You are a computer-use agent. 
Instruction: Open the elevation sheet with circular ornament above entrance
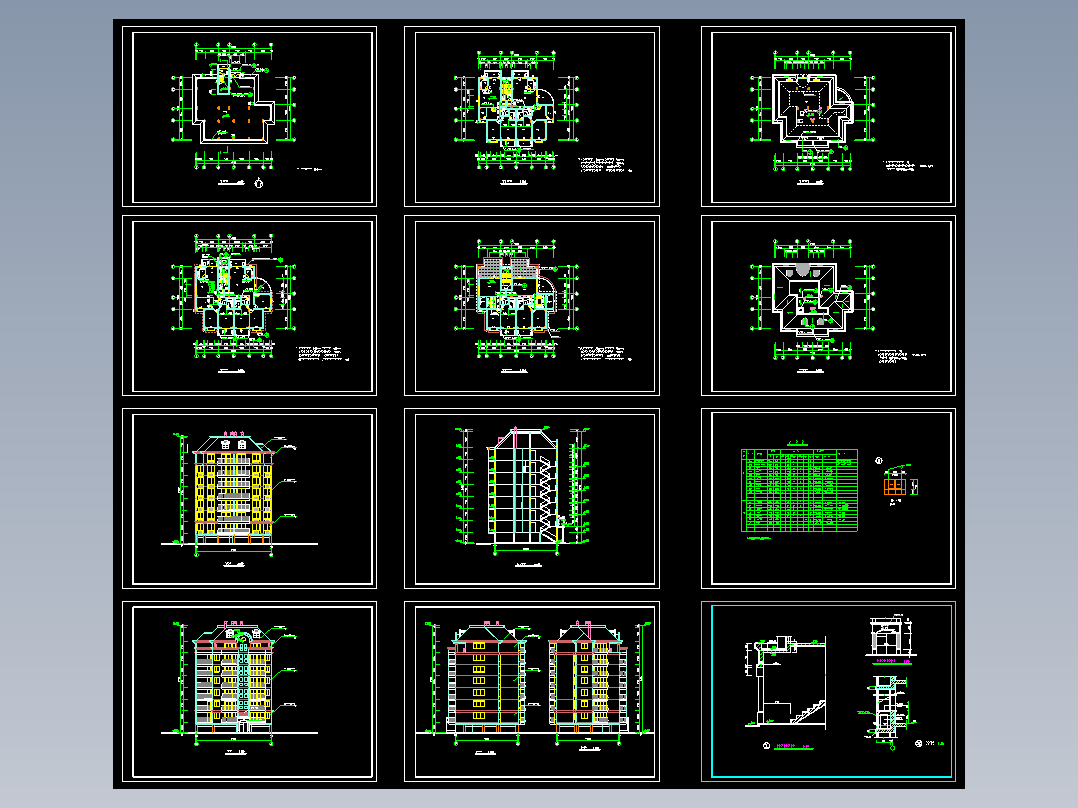pyautogui.click(x=250, y=692)
